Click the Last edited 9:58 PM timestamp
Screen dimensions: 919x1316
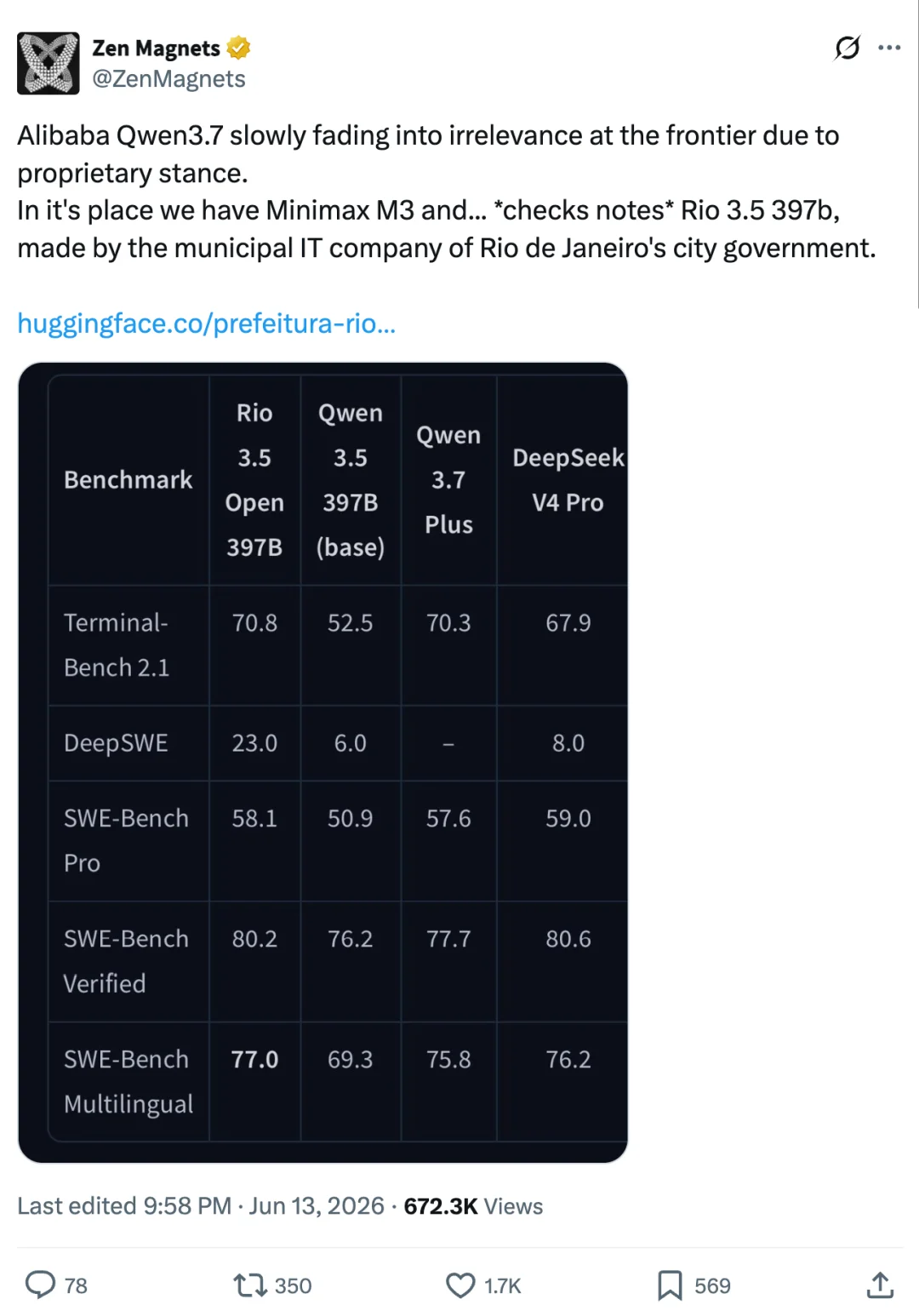click(x=124, y=1206)
